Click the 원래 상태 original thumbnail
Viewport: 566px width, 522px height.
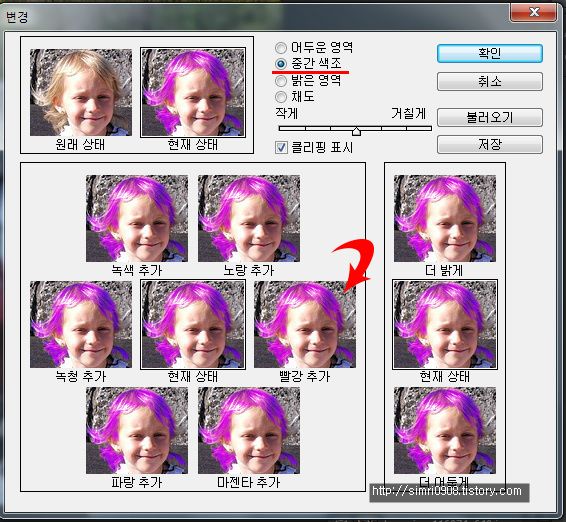click(81, 92)
